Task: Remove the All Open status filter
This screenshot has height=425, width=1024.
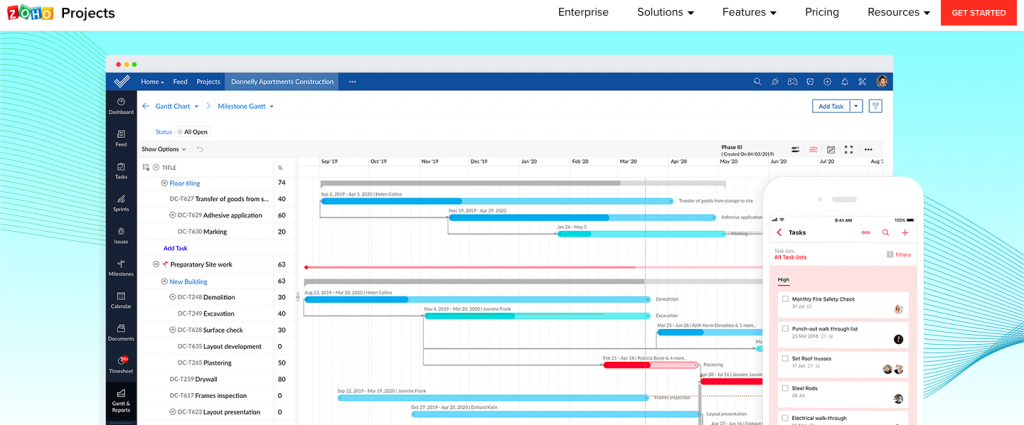Action: [180, 132]
